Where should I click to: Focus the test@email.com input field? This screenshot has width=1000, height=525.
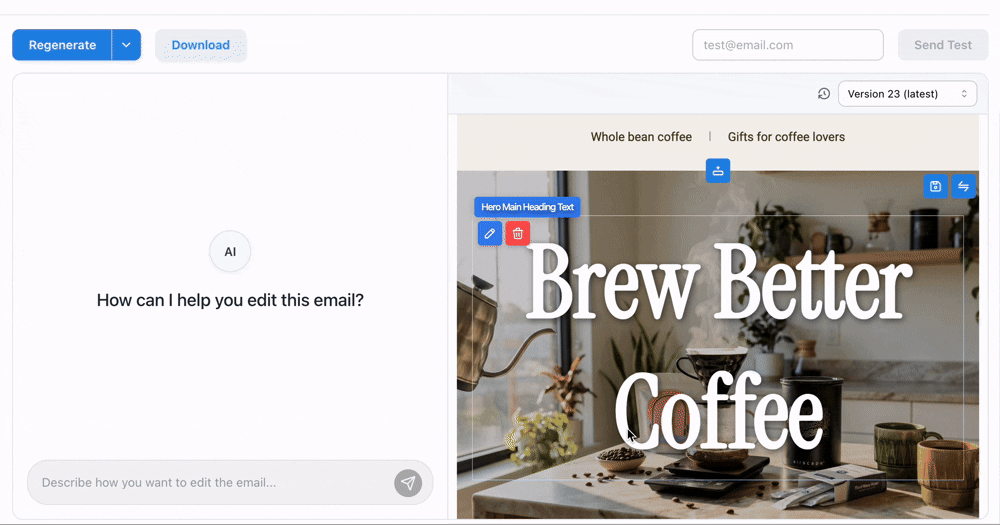click(787, 45)
